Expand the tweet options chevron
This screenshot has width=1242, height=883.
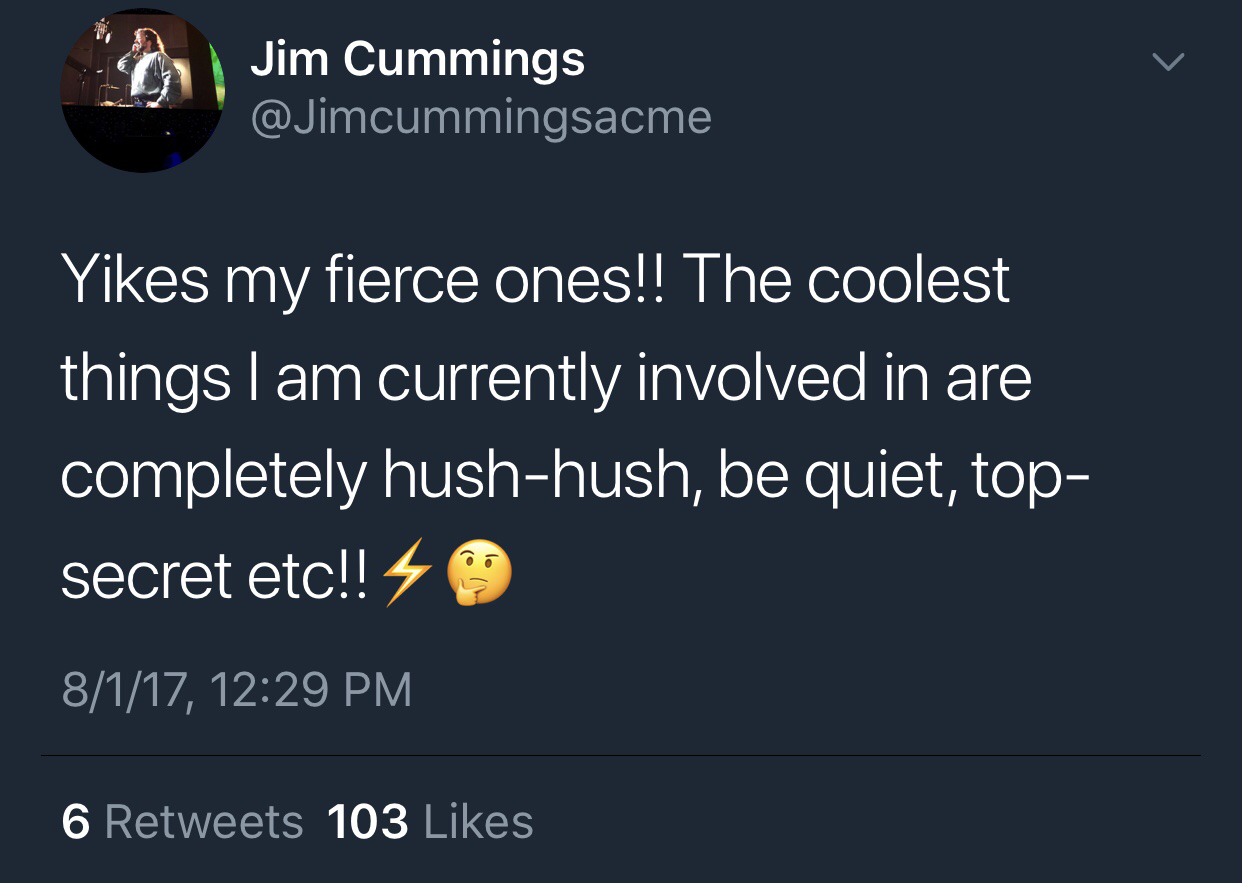click(x=1165, y=63)
